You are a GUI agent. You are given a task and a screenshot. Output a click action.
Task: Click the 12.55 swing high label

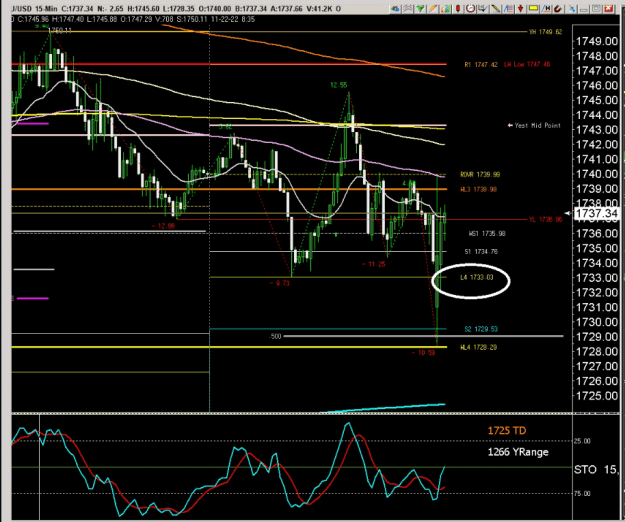coord(338,85)
